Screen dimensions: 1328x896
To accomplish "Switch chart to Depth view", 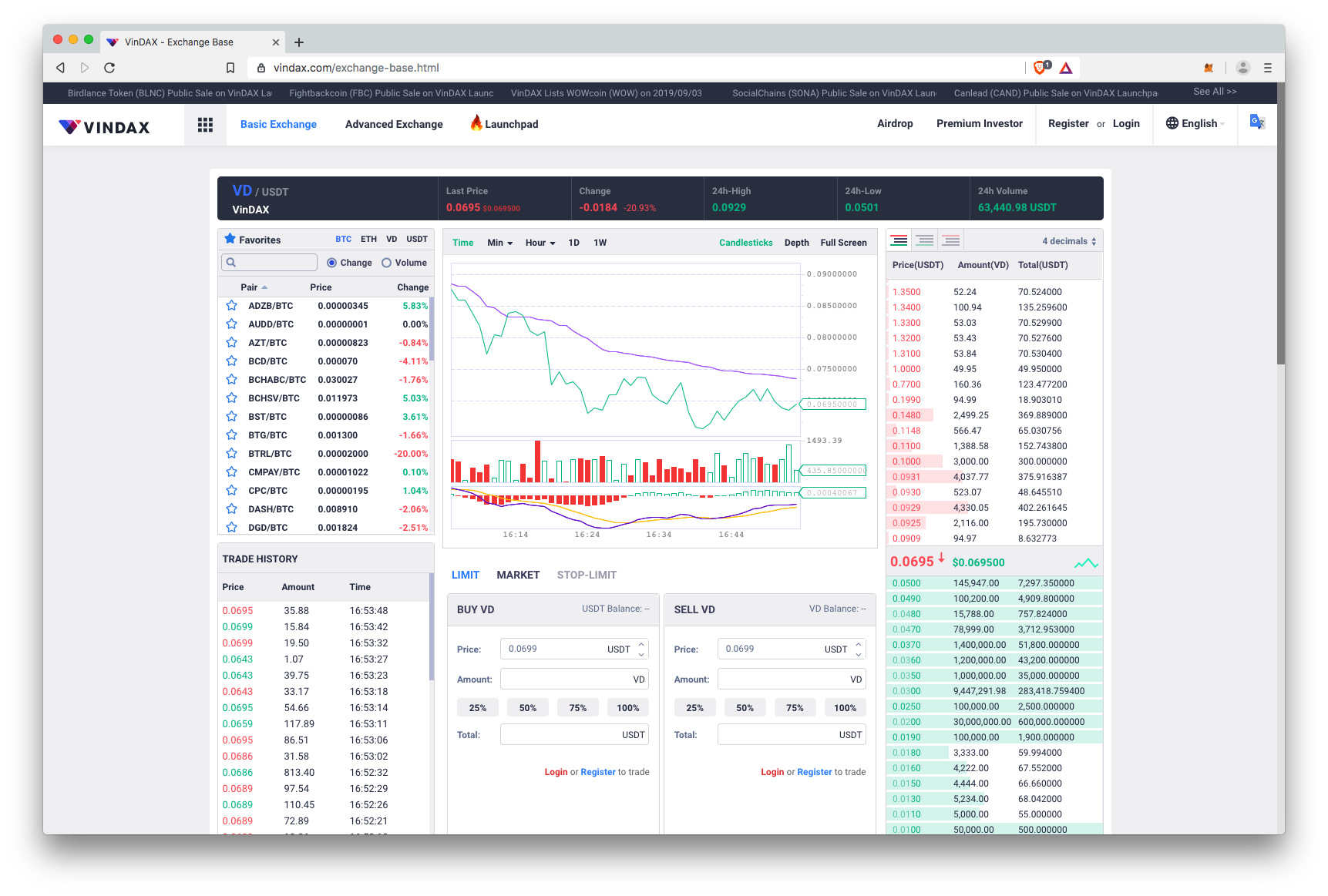I will coord(797,243).
